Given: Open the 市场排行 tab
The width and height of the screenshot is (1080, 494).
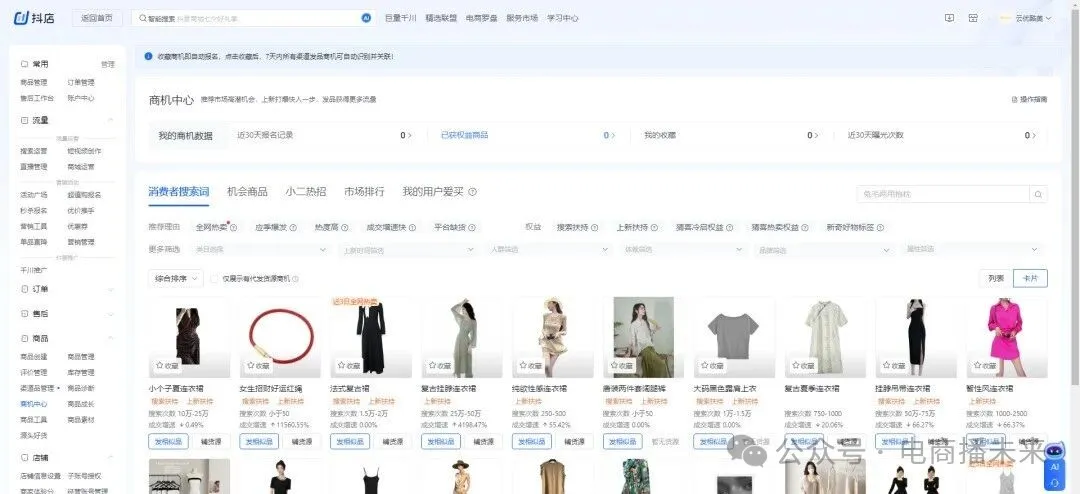Looking at the screenshot, I should click(x=364, y=192).
